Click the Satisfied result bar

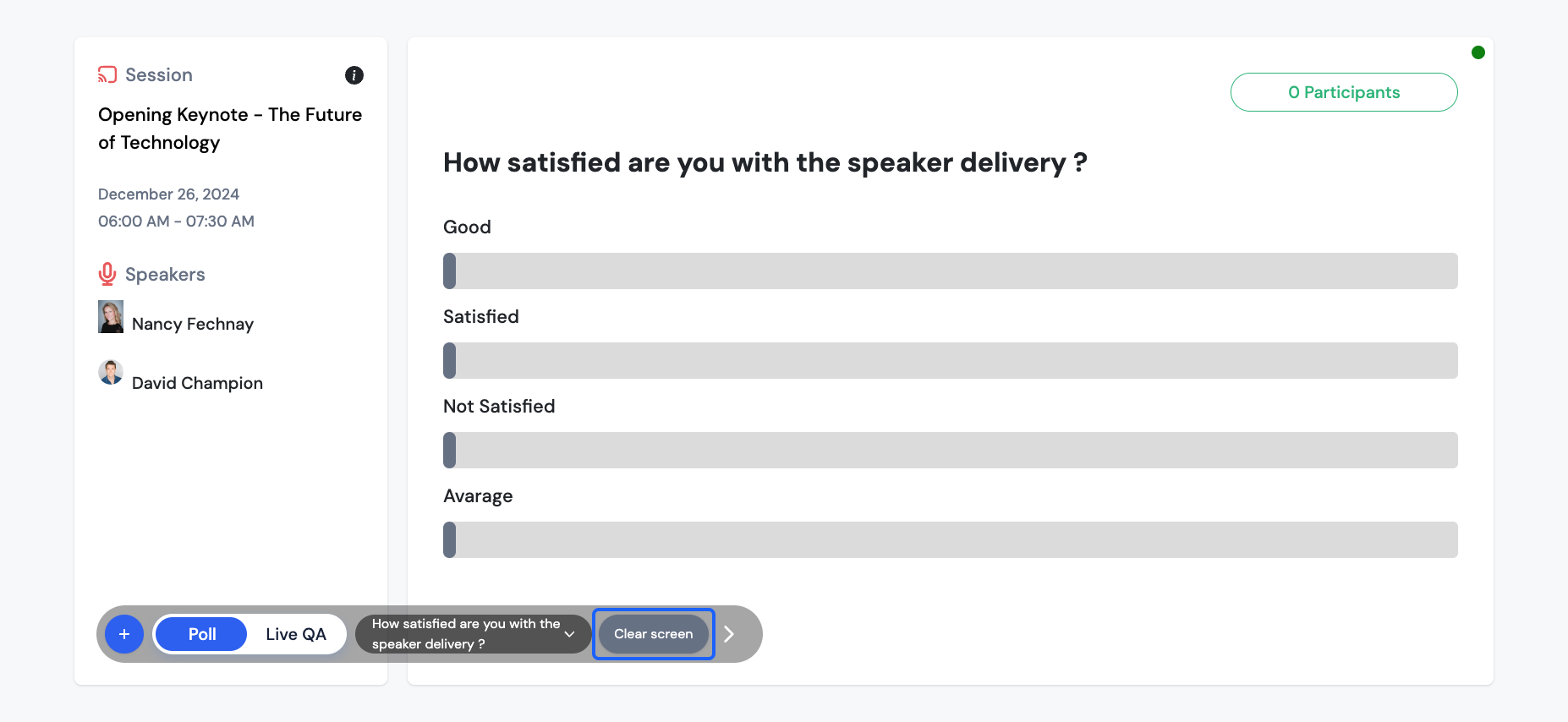click(951, 360)
